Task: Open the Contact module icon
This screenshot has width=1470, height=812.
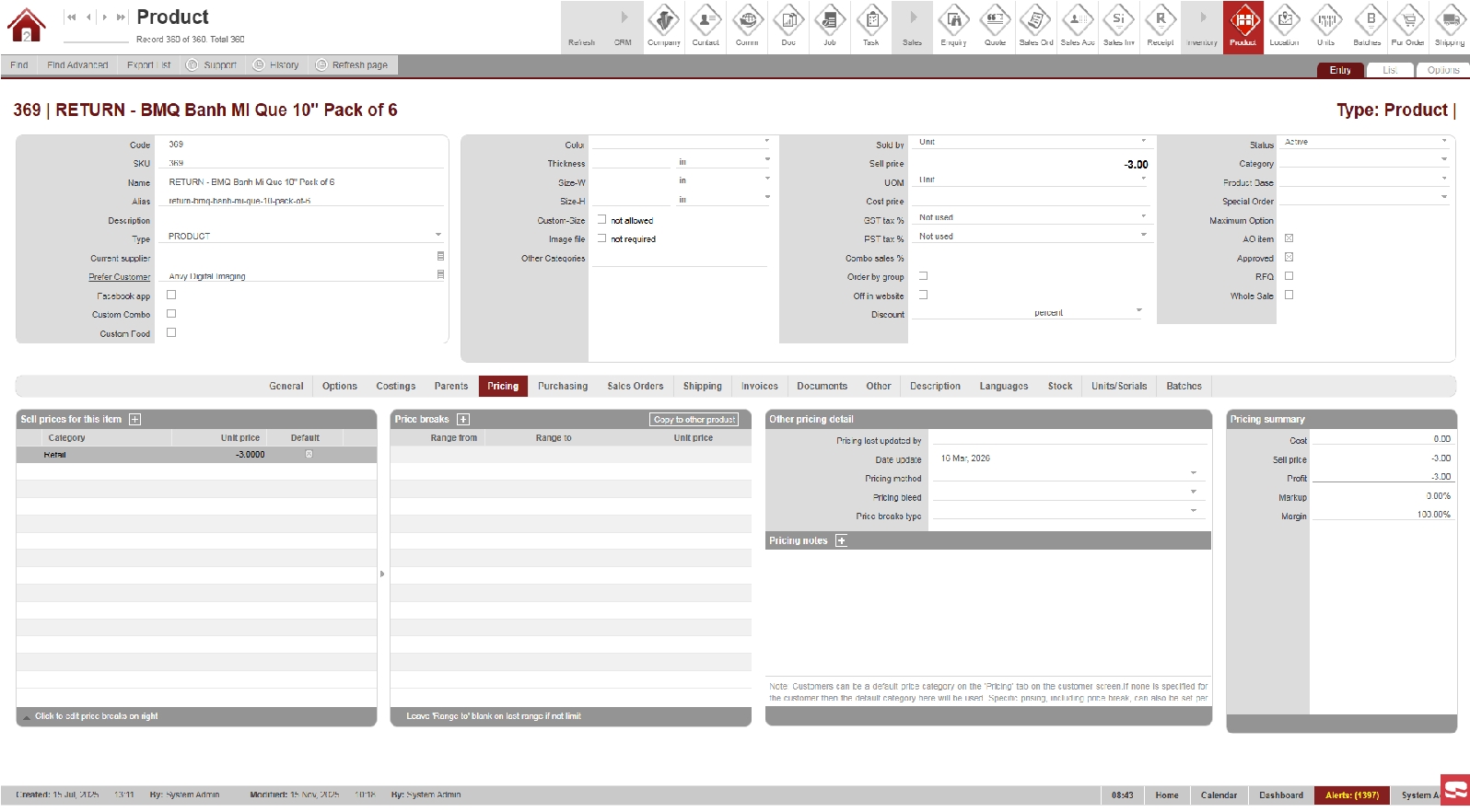Action: click(706, 26)
